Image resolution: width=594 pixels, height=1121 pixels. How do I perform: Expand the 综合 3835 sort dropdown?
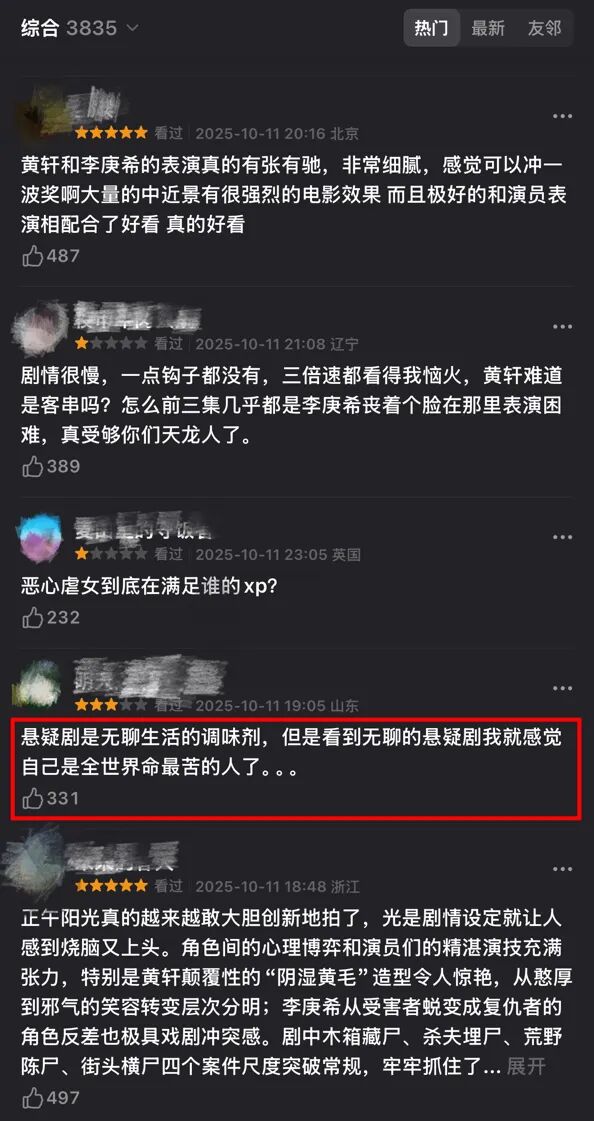[79, 28]
